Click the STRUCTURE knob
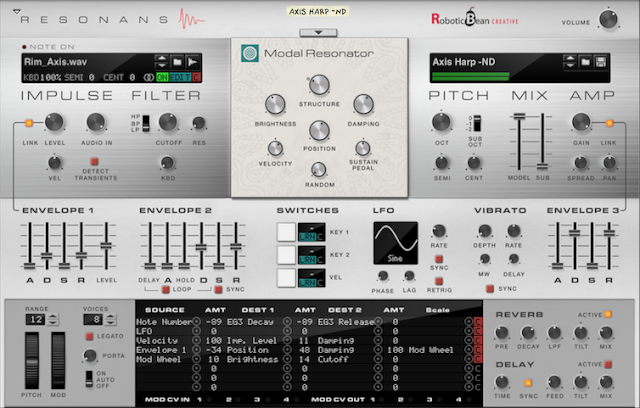640x408 pixels. click(x=319, y=85)
